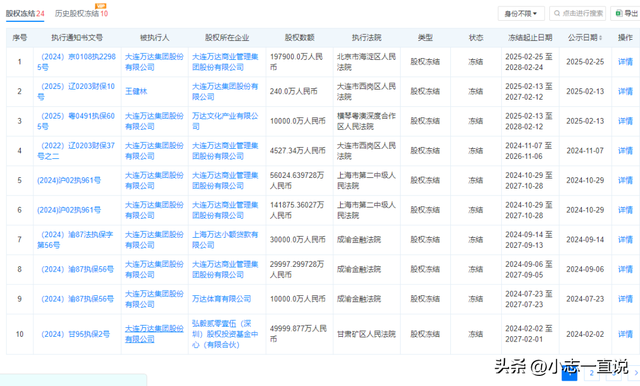Open case (2024) 渝87法执保字第56号 link

(76, 240)
